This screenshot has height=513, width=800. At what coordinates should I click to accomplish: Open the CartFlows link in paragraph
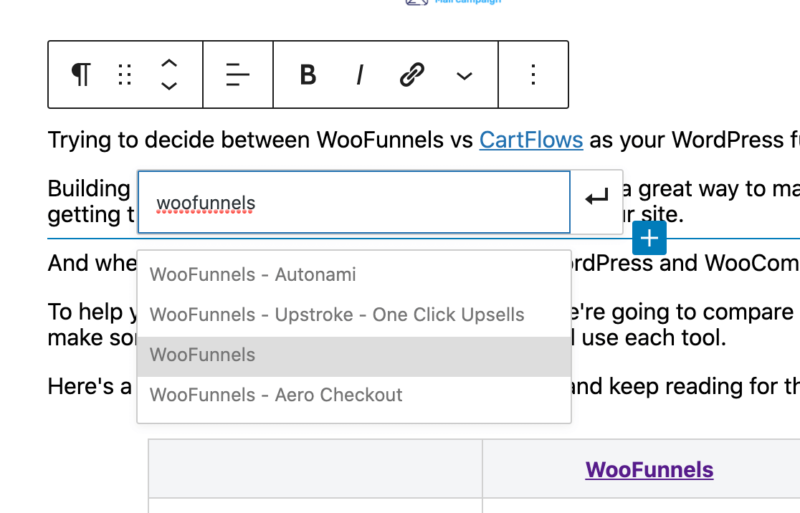531,140
